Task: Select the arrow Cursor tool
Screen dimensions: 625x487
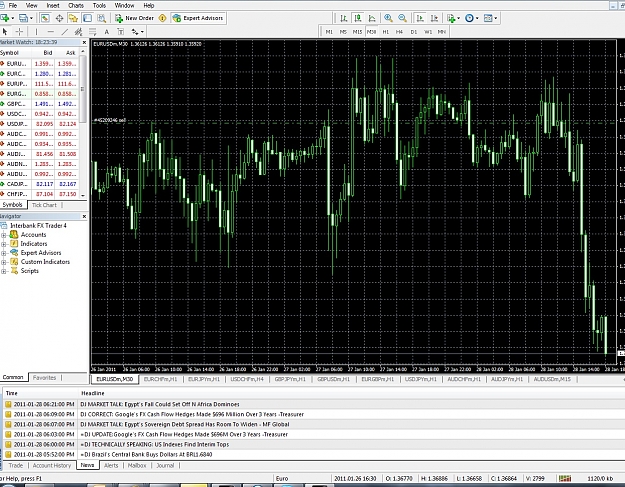Action: 5,32
